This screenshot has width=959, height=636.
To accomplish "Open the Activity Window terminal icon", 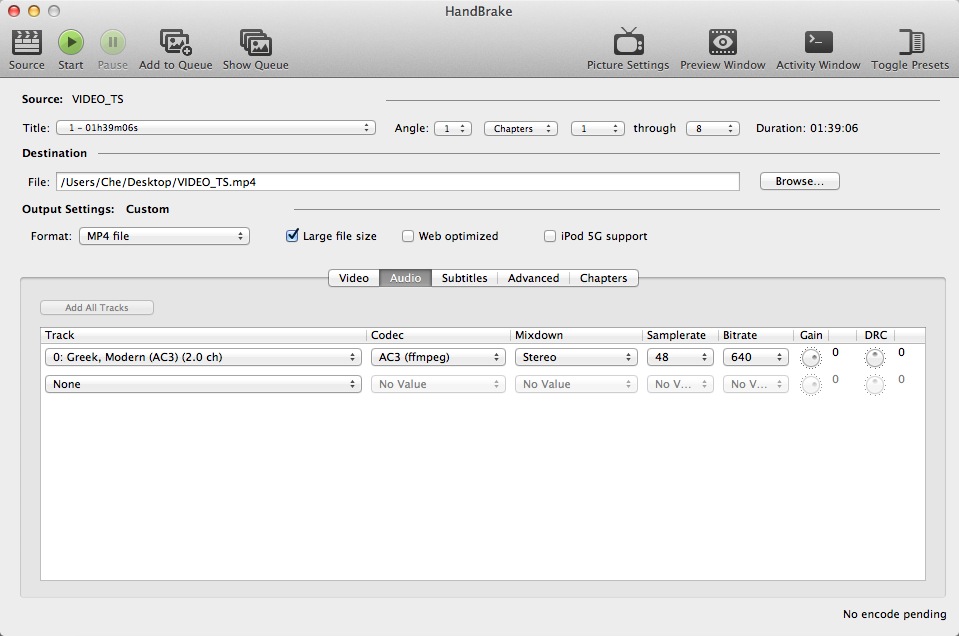I will pyautogui.click(x=818, y=42).
